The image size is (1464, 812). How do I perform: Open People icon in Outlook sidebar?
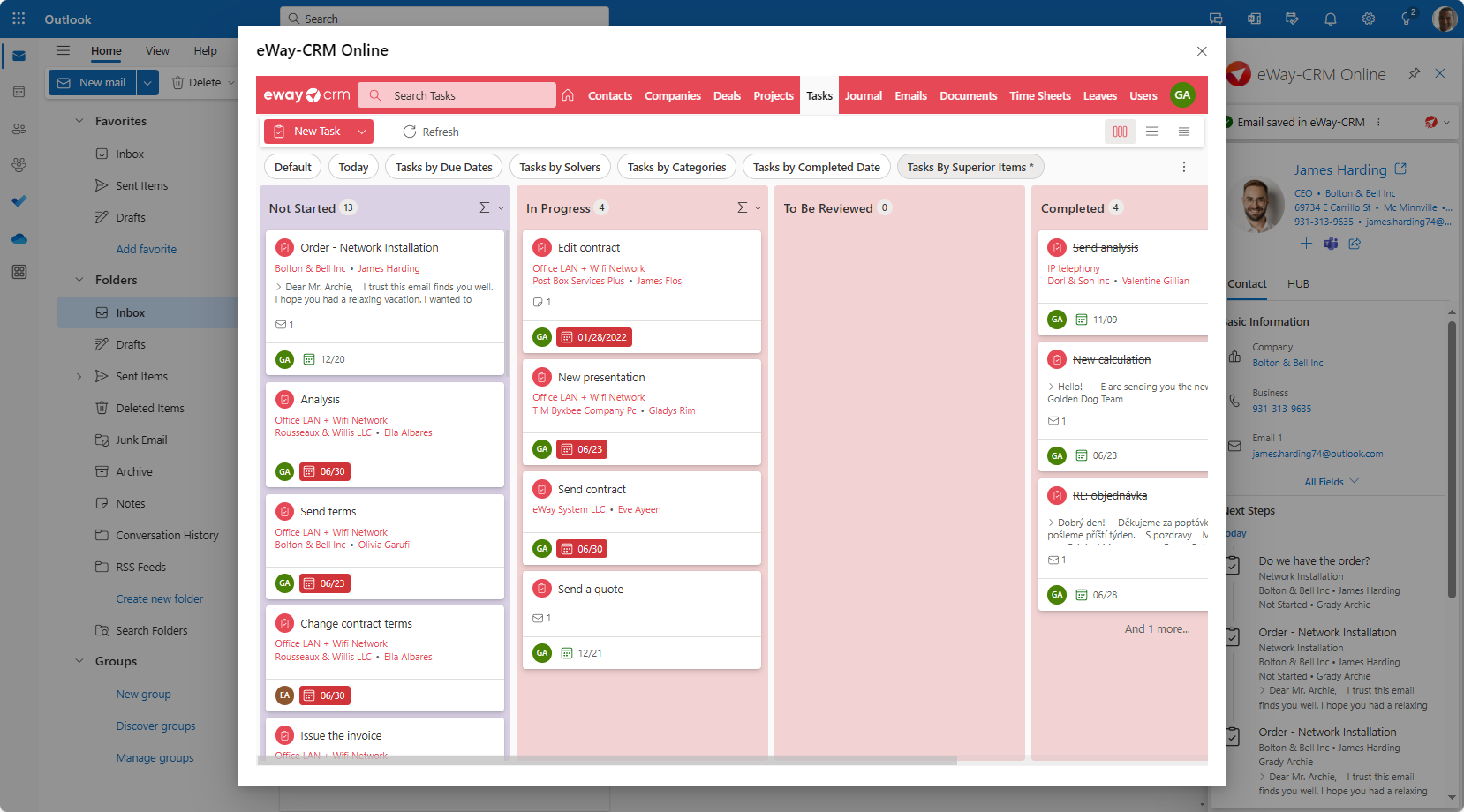click(x=19, y=129)
